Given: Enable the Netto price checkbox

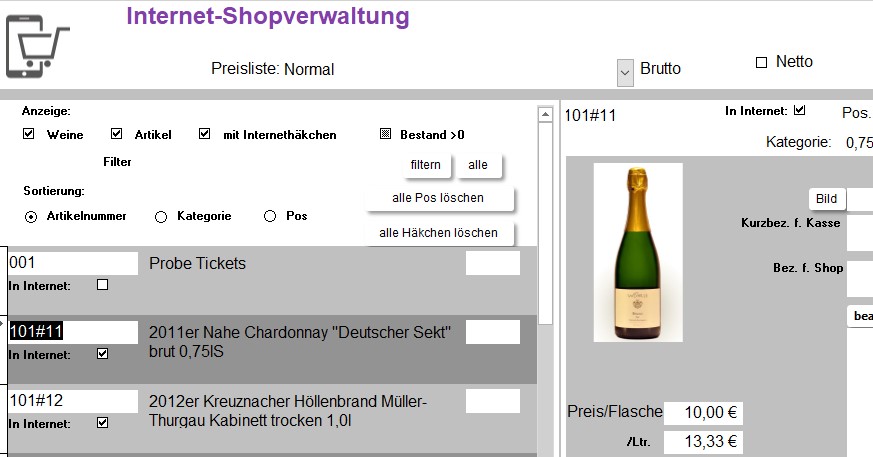Looking at the screenshot, I should (x=761, y=62).
